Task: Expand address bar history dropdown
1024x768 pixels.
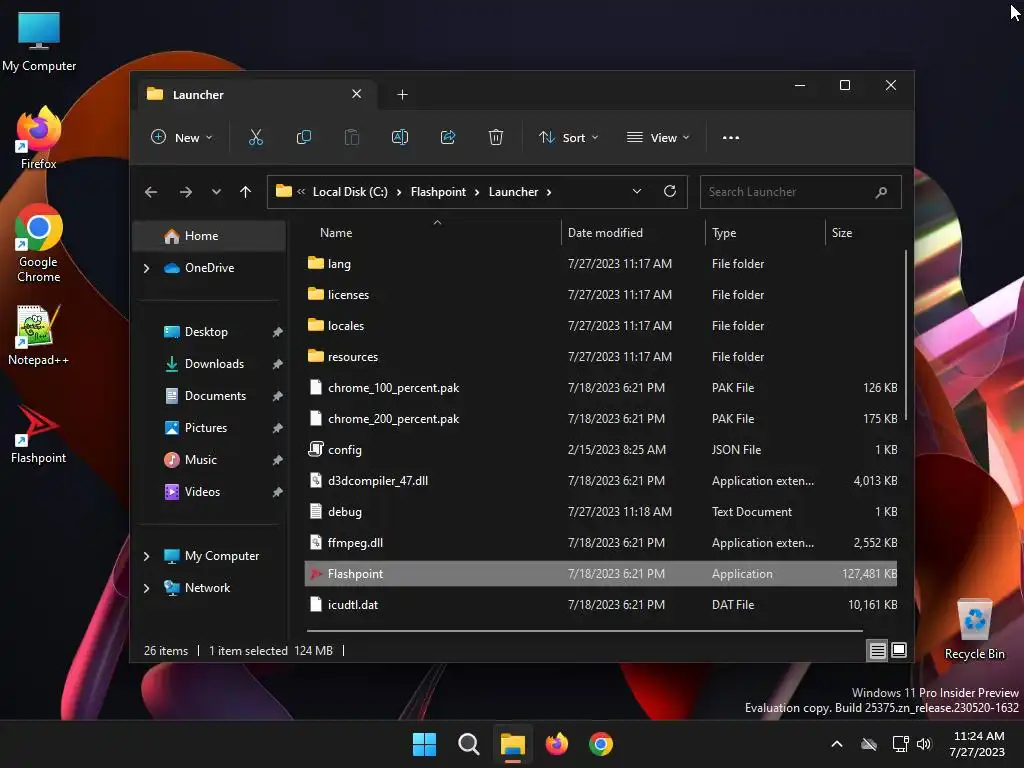Action: click(637, 191)
